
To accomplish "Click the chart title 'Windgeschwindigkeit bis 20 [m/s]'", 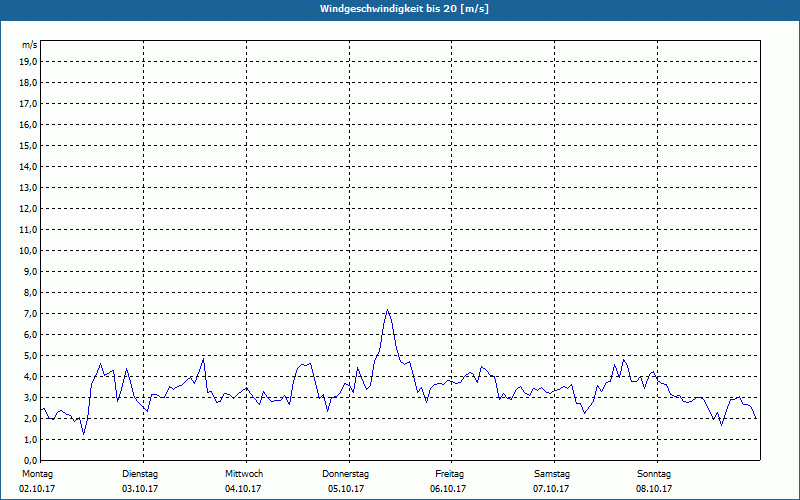I will pyautogui.click(x=404, y=9).
